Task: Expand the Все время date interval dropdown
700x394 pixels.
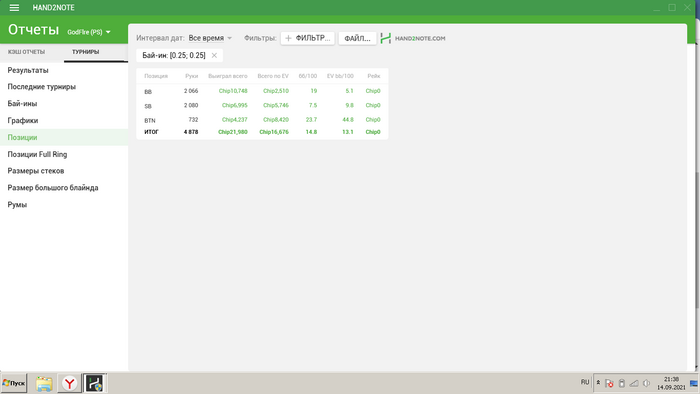Action: click(210, 38)
